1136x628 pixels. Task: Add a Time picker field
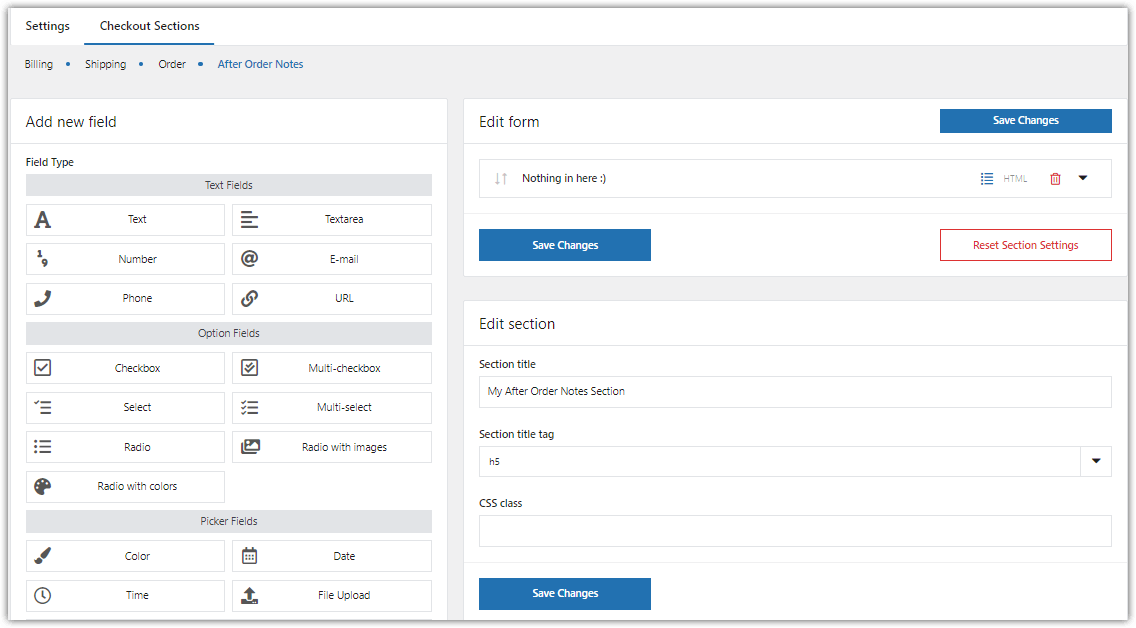pyautogui.click(x=125, y=595)
